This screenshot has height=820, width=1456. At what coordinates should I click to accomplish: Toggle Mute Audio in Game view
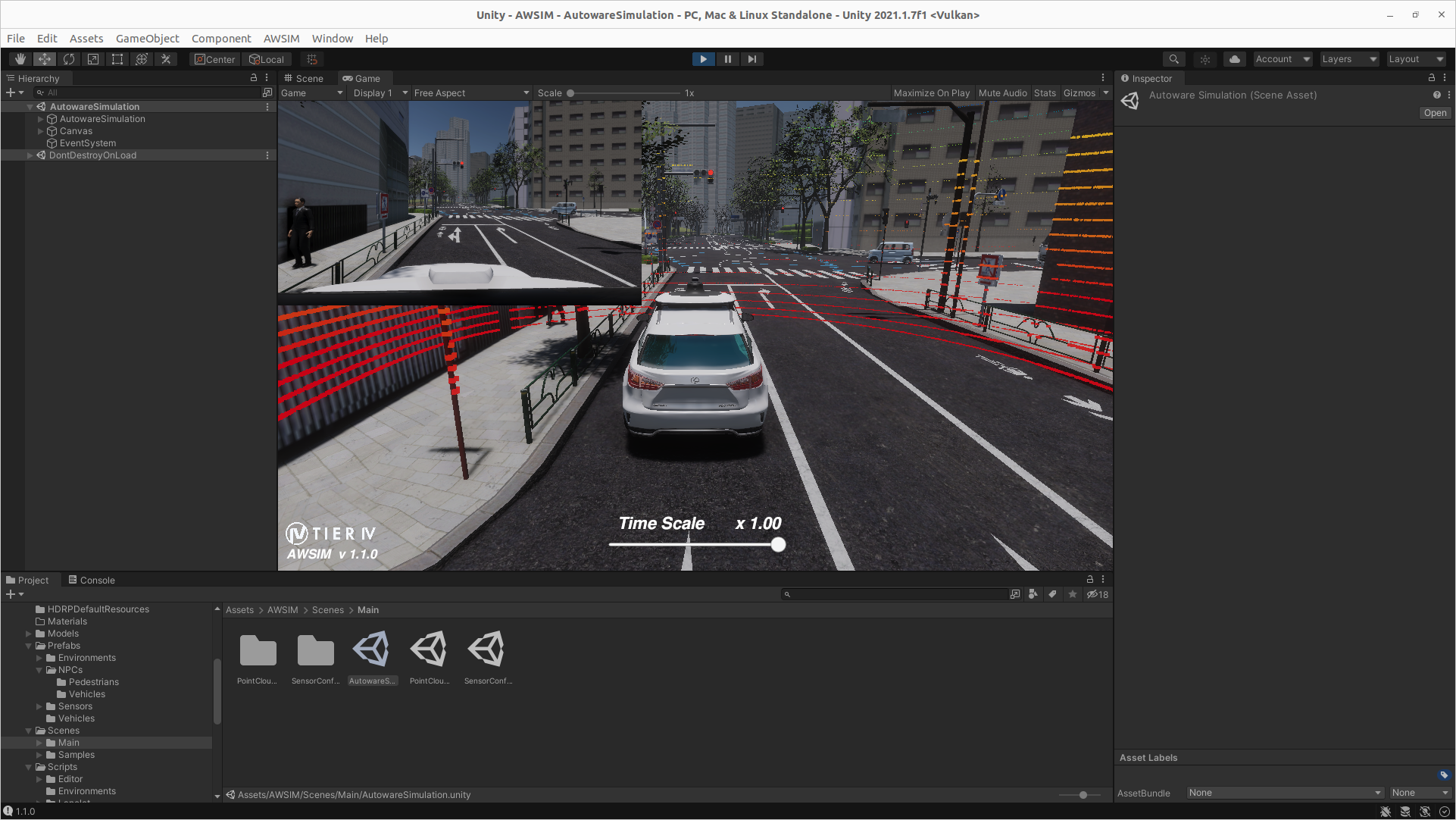(1002, 93)
